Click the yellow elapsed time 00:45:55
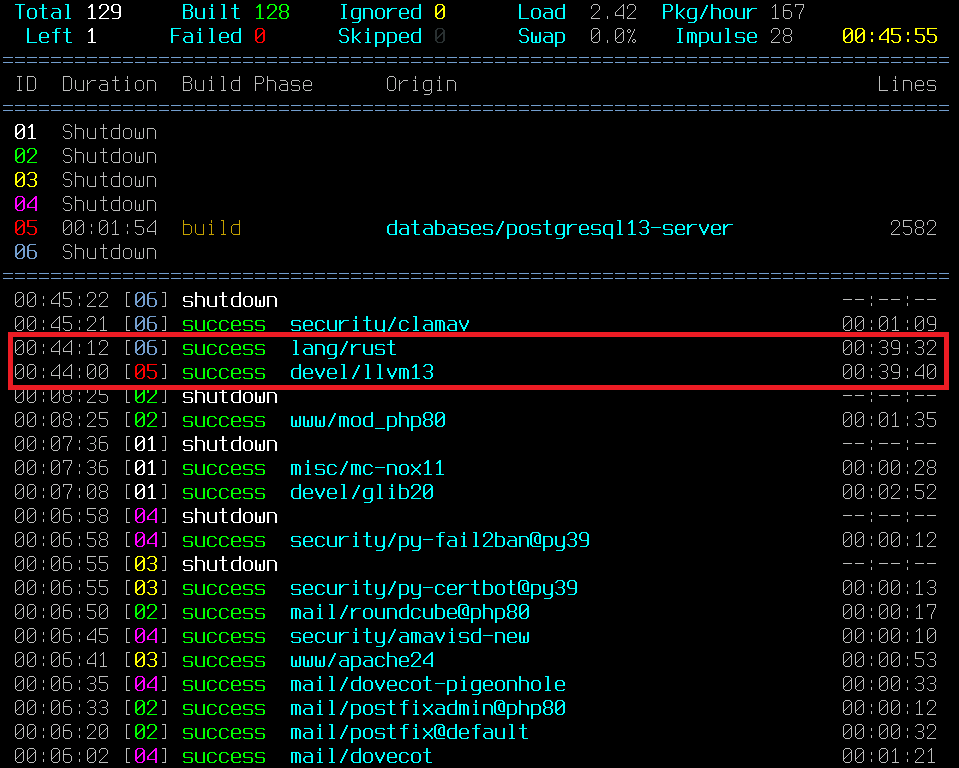 point(889,36)
